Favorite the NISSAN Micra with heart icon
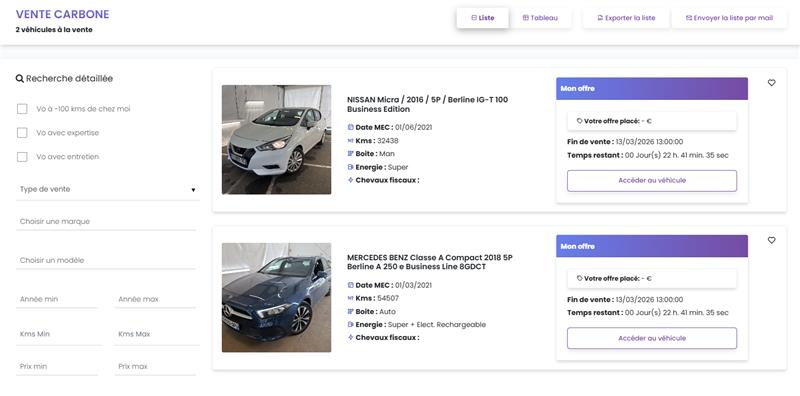Screen dimensions: 800x396 point(771,83)
